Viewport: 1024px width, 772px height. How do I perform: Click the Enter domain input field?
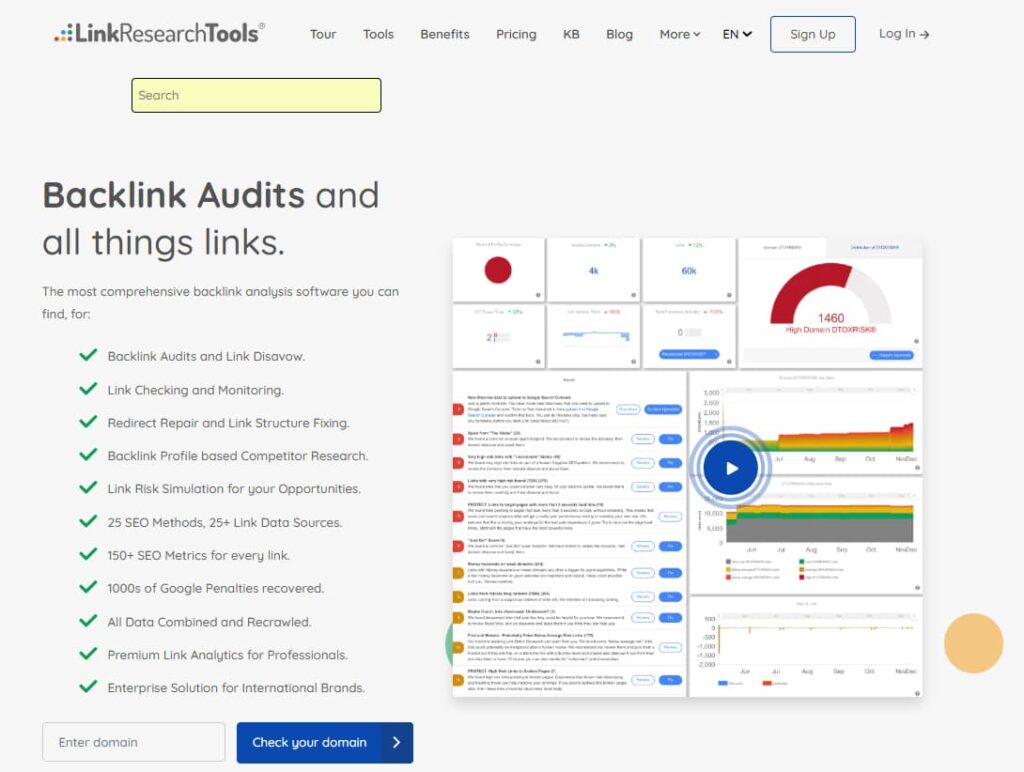tap(134, 742)
